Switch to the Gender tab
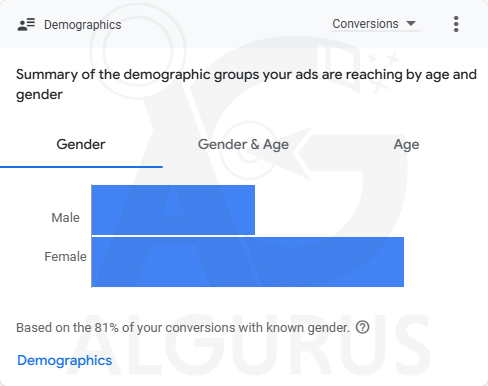This screenshot has height=386, width=488. (x=81, y=145)
